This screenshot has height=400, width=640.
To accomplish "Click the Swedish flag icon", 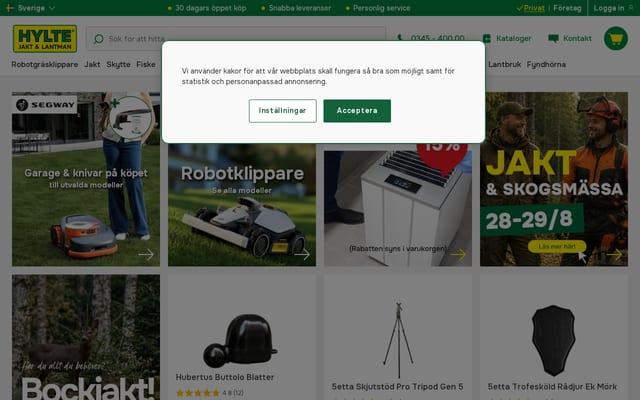I will (x=10, y=8).
